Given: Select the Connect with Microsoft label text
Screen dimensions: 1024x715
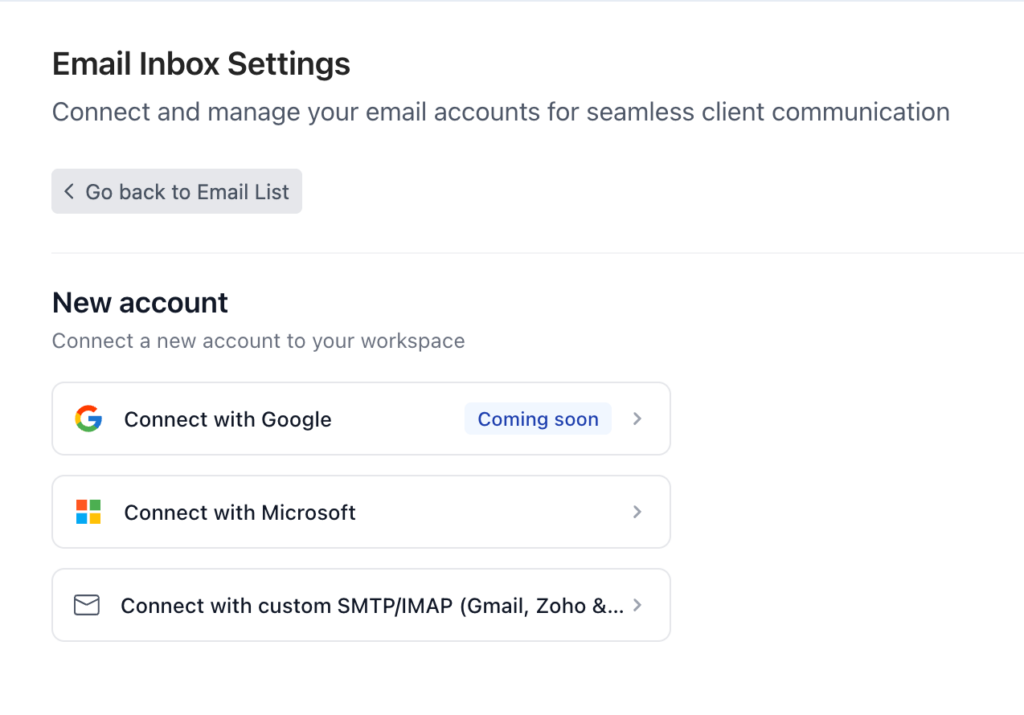Looking at the screenshot, I should pos(239,512).
